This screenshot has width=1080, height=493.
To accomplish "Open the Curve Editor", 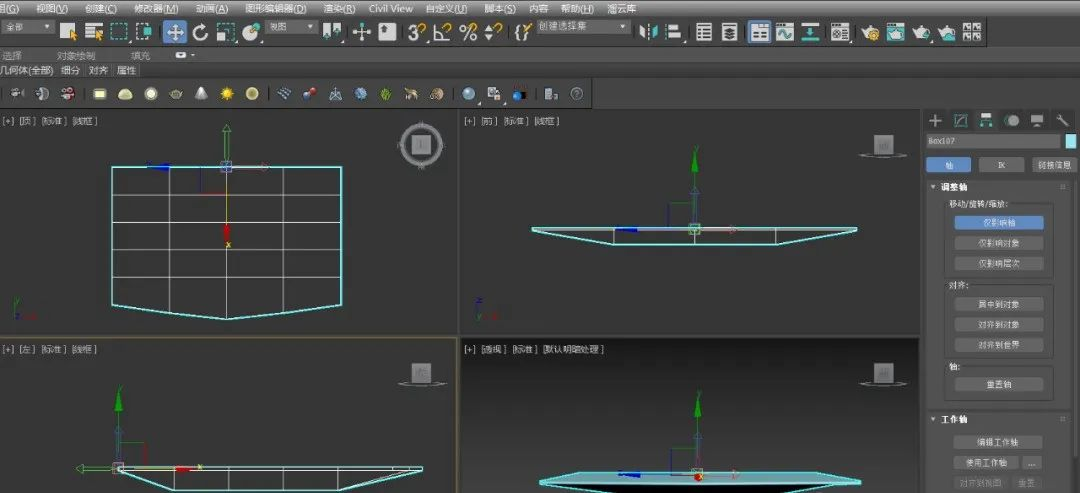I will pos(785,32).
